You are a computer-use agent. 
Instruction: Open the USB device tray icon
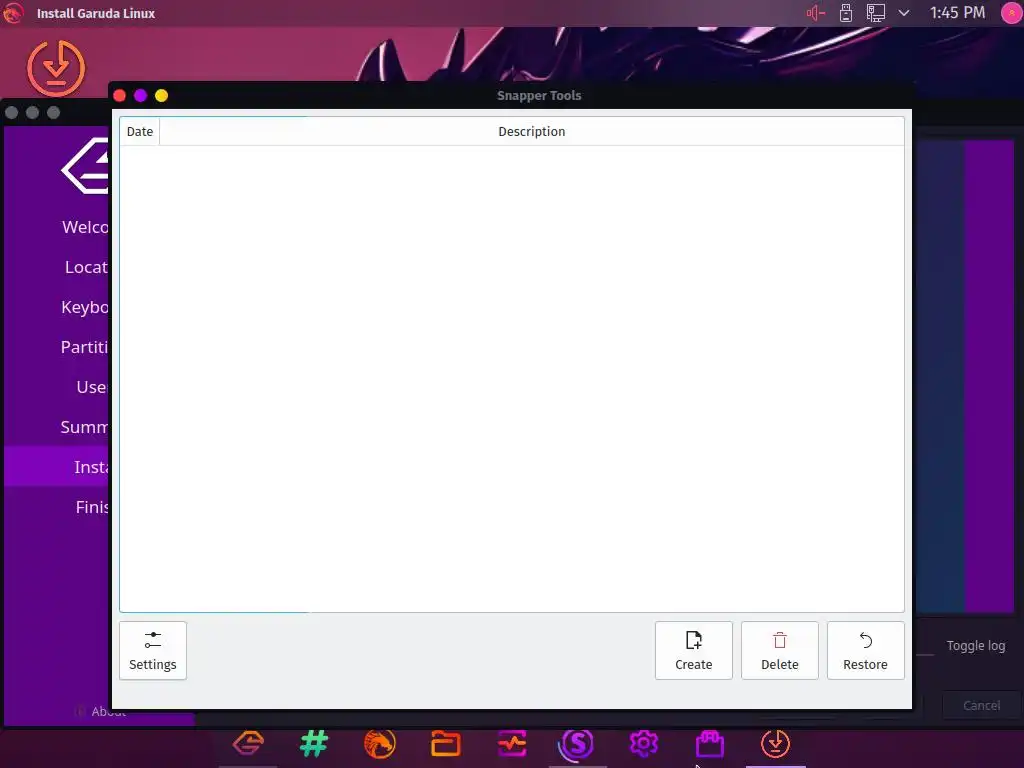tap(846, 13)
